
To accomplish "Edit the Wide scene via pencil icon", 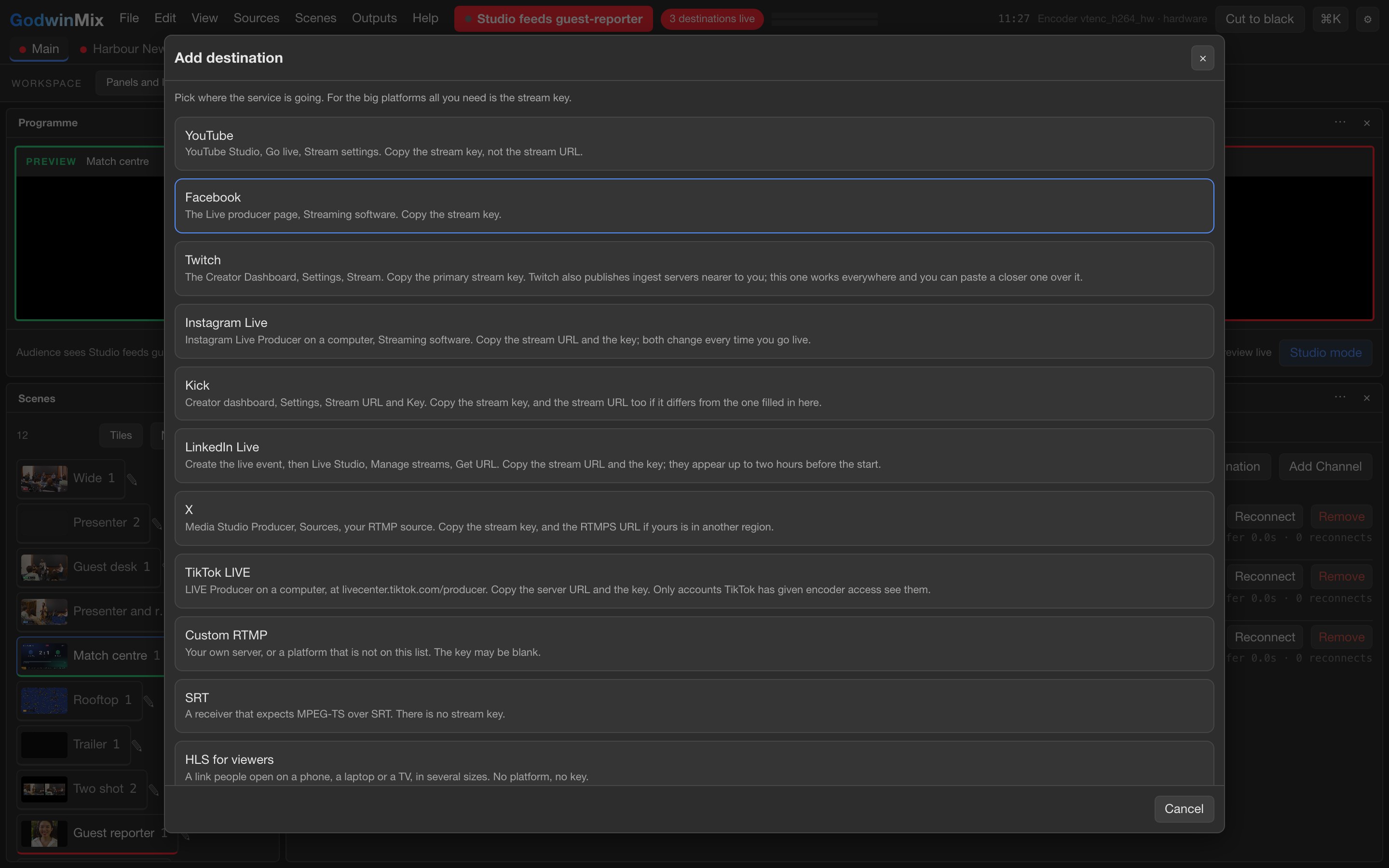I will pos(132,479).
